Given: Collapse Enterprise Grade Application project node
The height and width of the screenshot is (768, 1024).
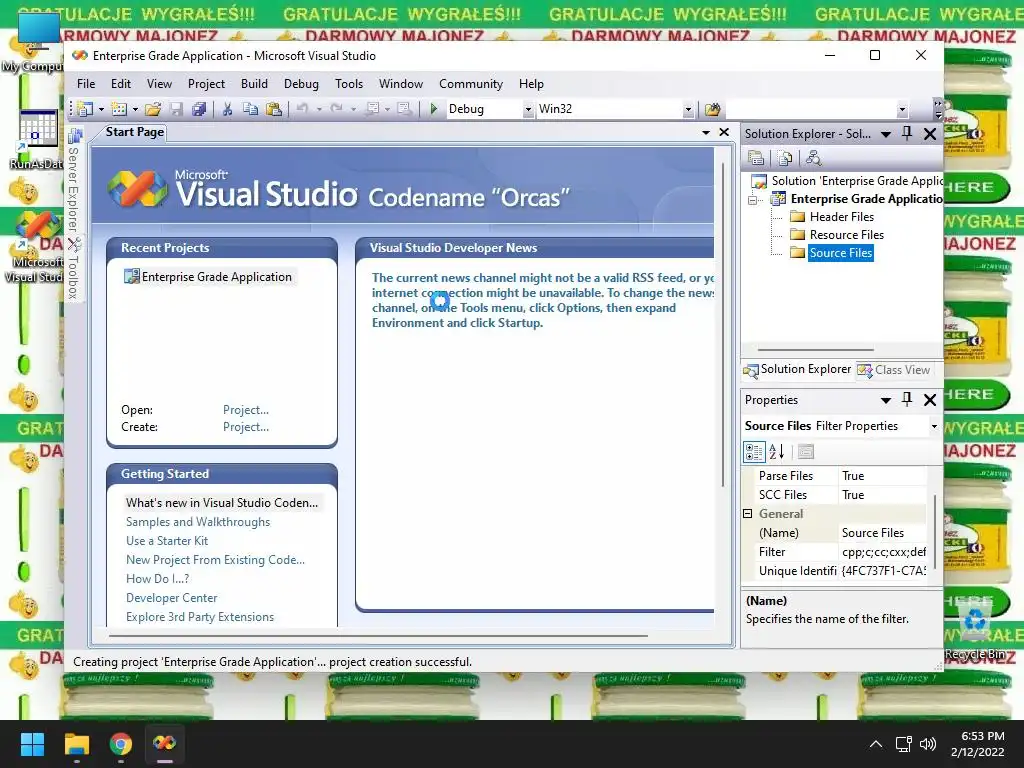Looking at the screenshot, I should pos(752,200).
